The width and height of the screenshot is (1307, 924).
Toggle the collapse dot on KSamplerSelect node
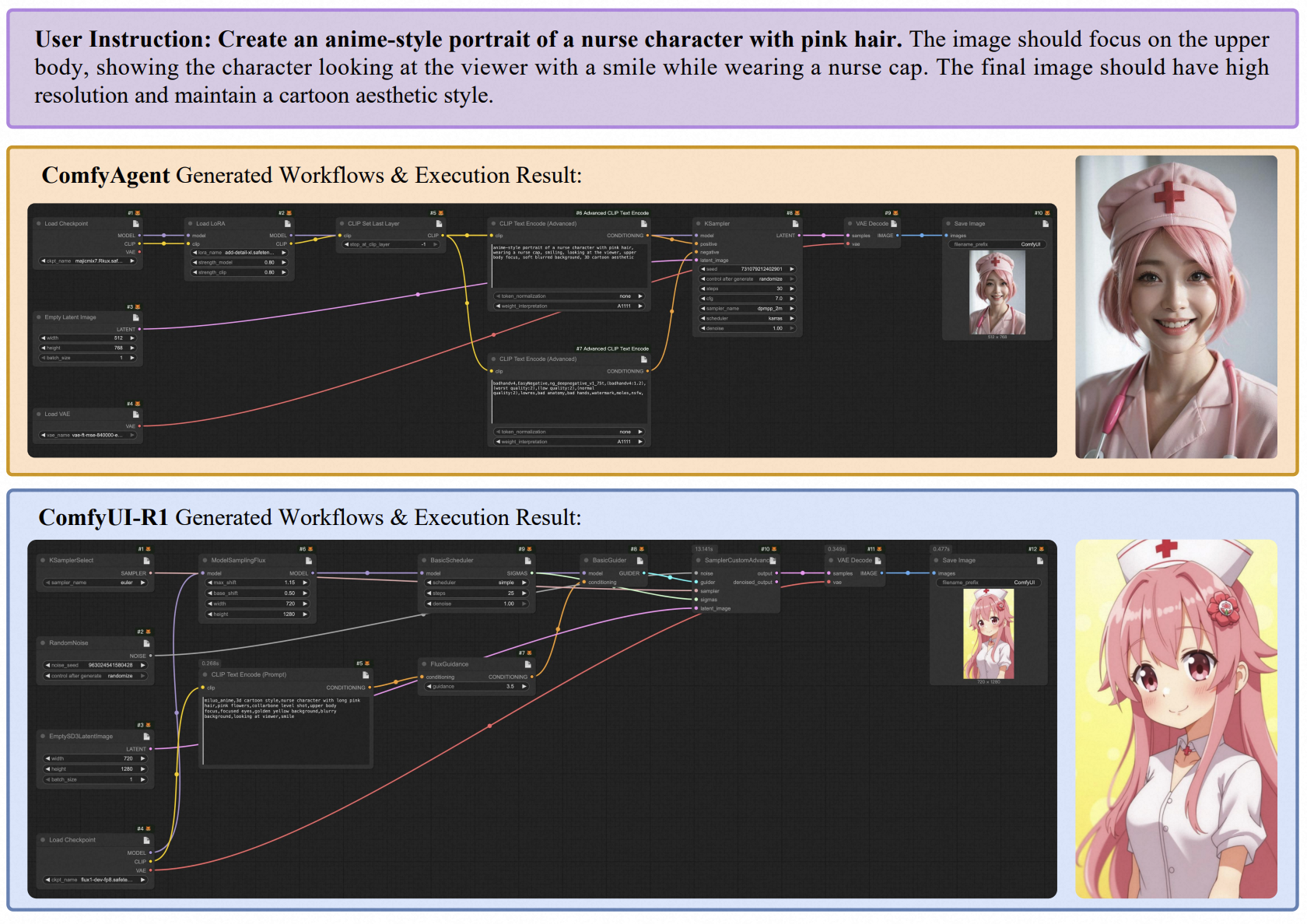(44, 561)
